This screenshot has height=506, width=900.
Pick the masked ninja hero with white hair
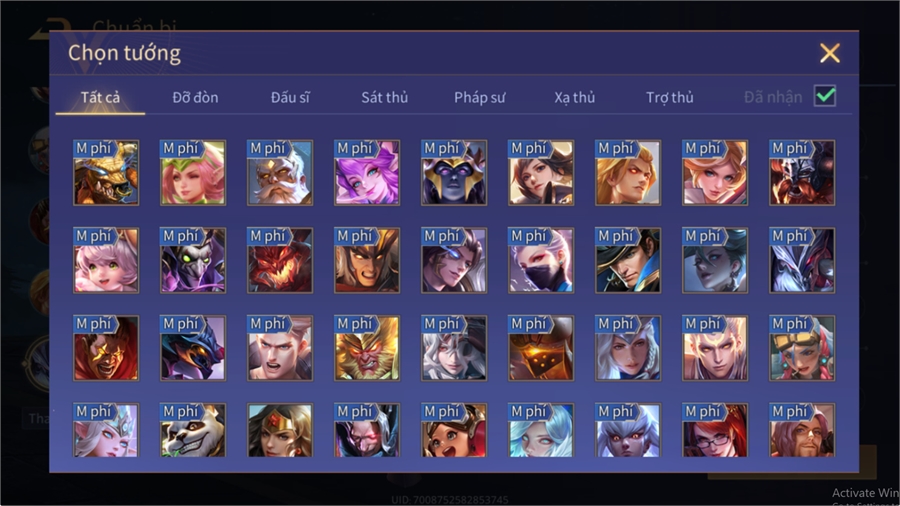pyautogui.click(x=541, y=260)
